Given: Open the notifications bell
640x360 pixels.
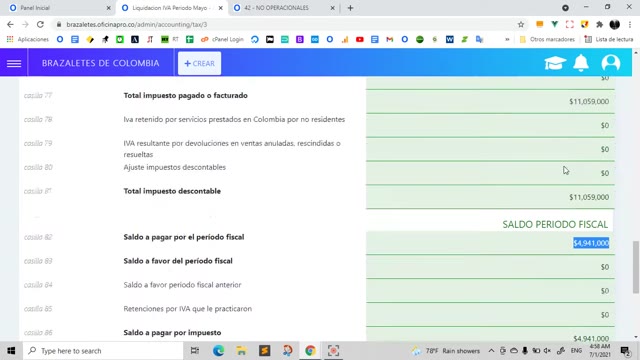Looking at the screenshot, I should [581, 63].
